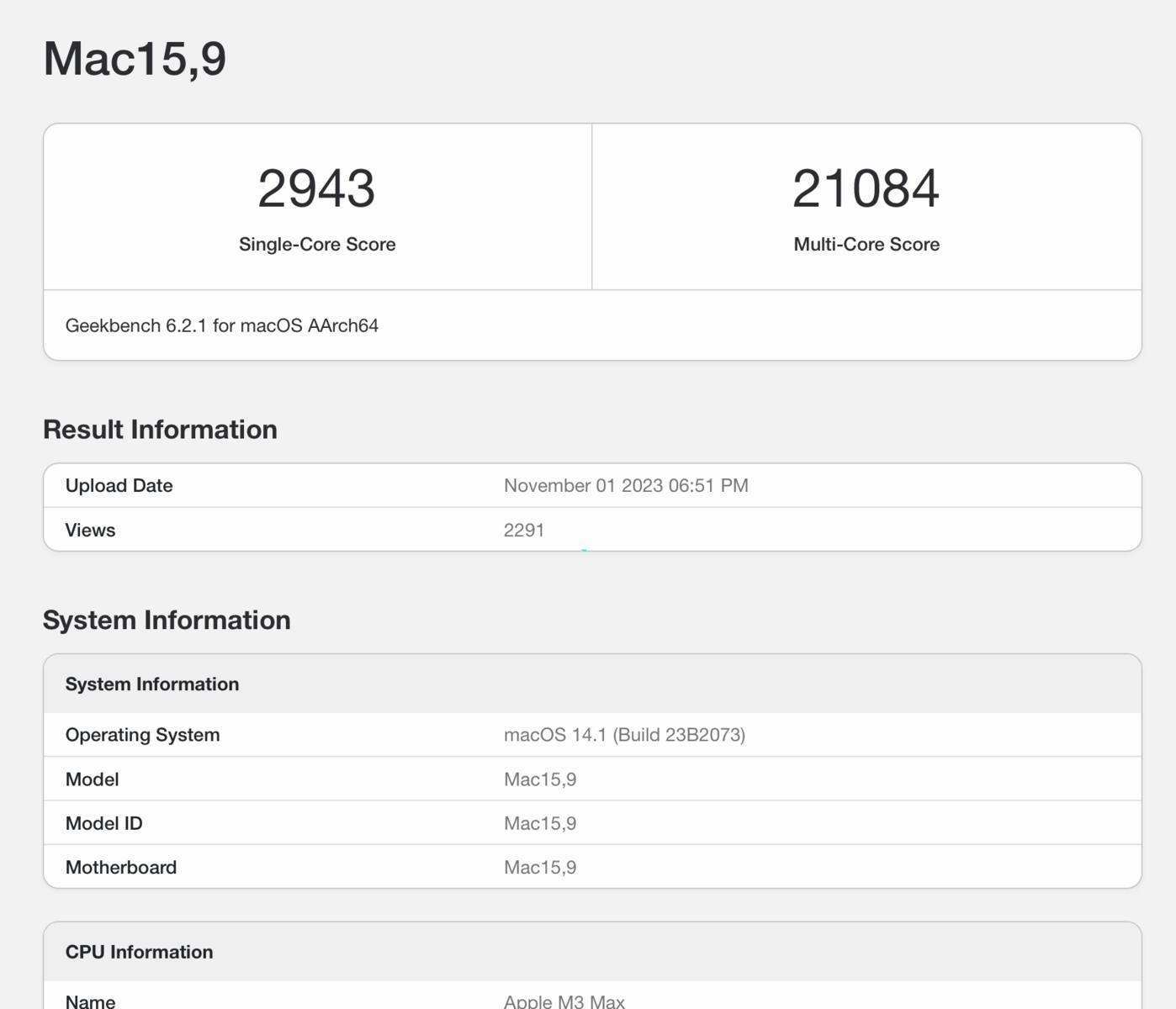Click the Result Information heading
Screen dimensions: 1176x1009
[160, 430]
